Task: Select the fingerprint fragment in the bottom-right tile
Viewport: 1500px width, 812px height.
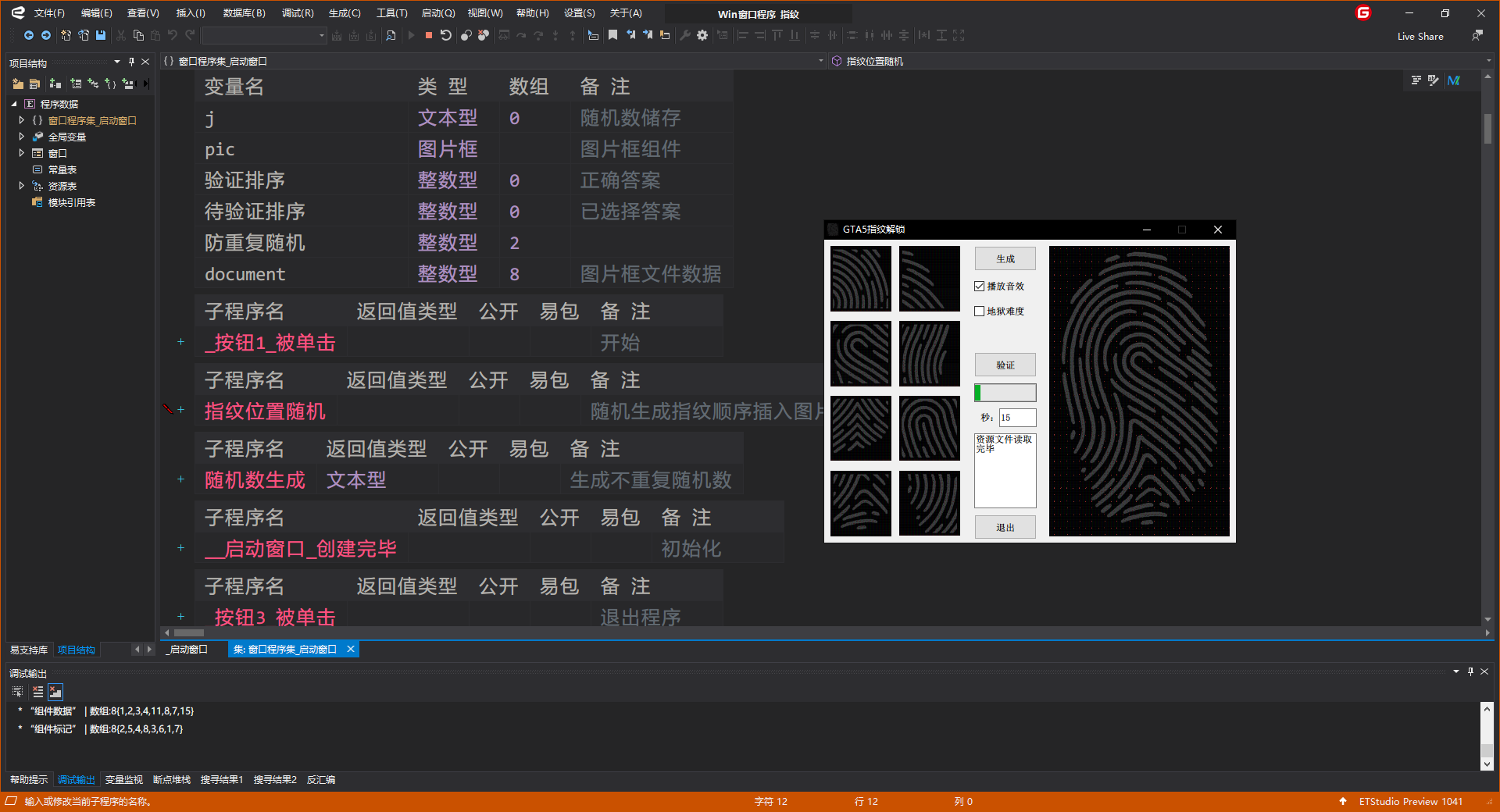Action: pos(930,504)
